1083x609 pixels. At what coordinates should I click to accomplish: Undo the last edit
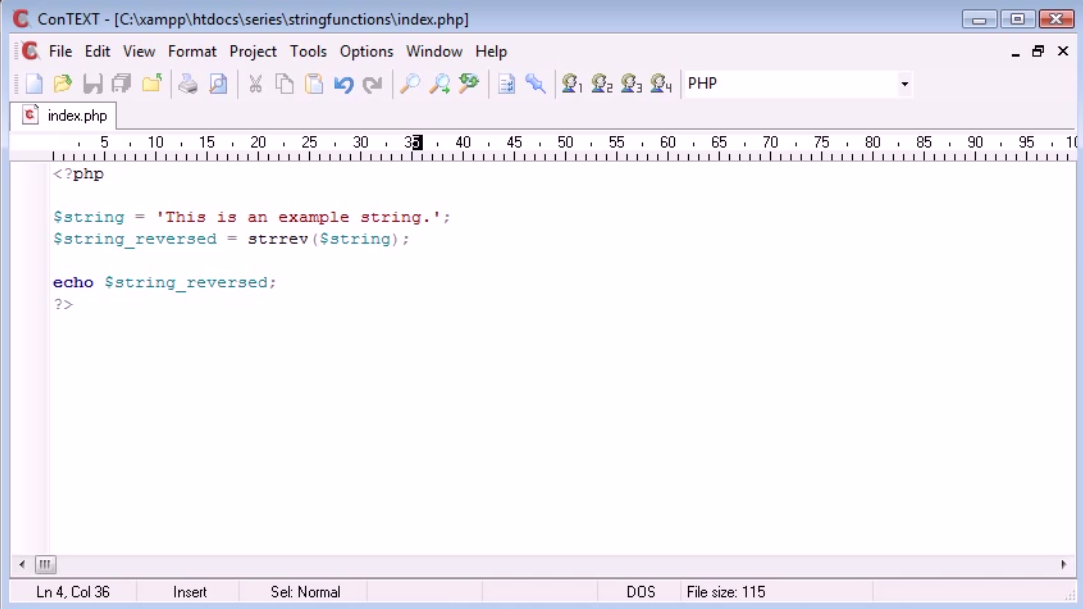click(345, 83)
